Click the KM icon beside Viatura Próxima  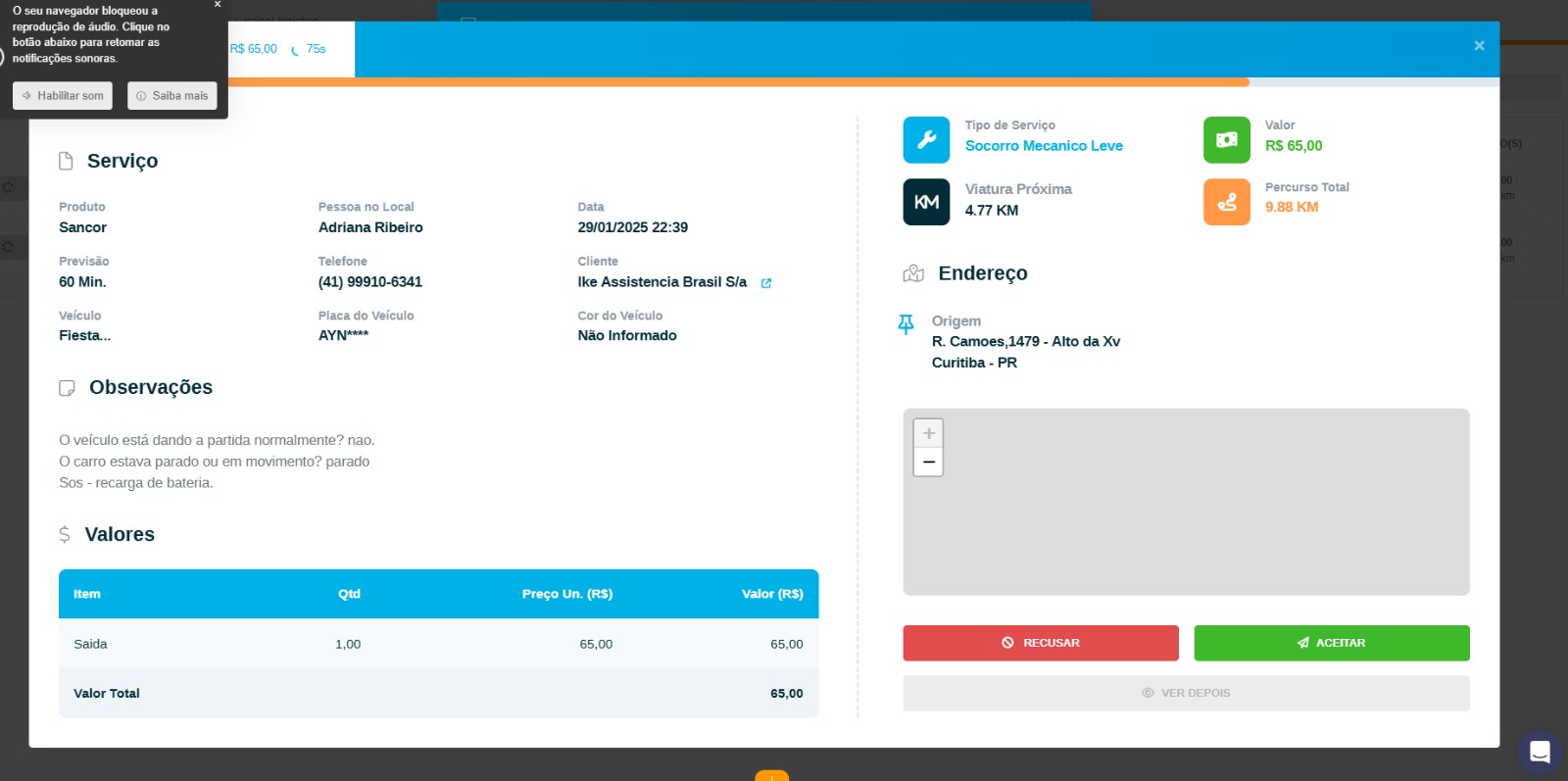point(926,202)
